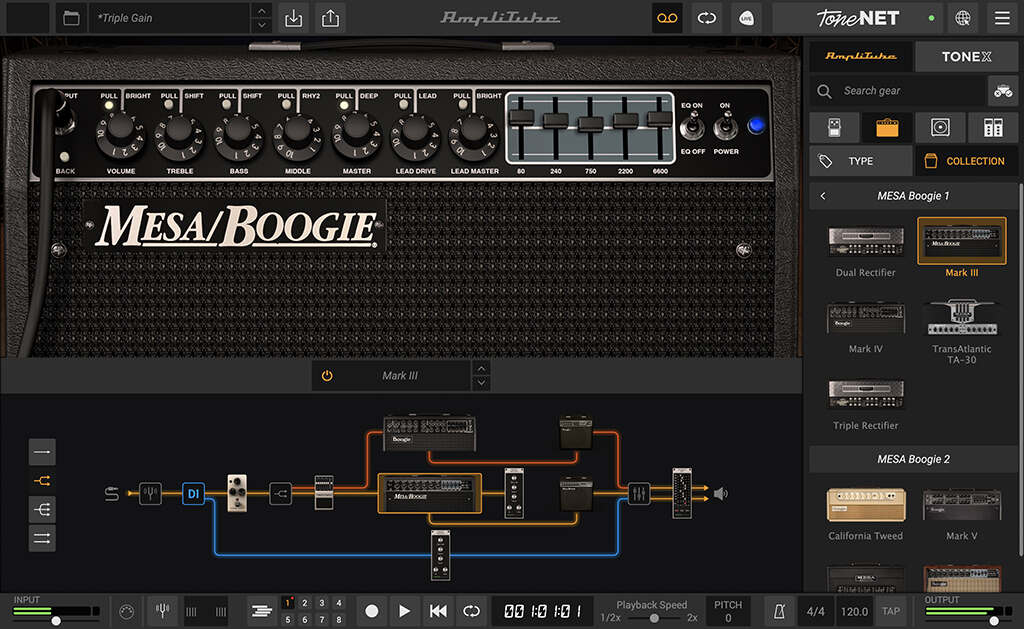Viewport: 1024px width, 629px height.
Task: Enable loop playback mode
Action: 470,610
